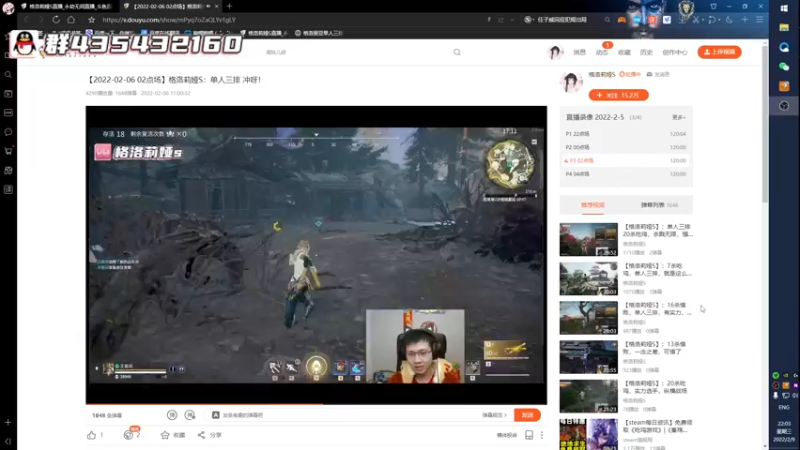Click the coin reward icon below video
The width and height of the screenshot is (800, 450).
pos(128,435)
